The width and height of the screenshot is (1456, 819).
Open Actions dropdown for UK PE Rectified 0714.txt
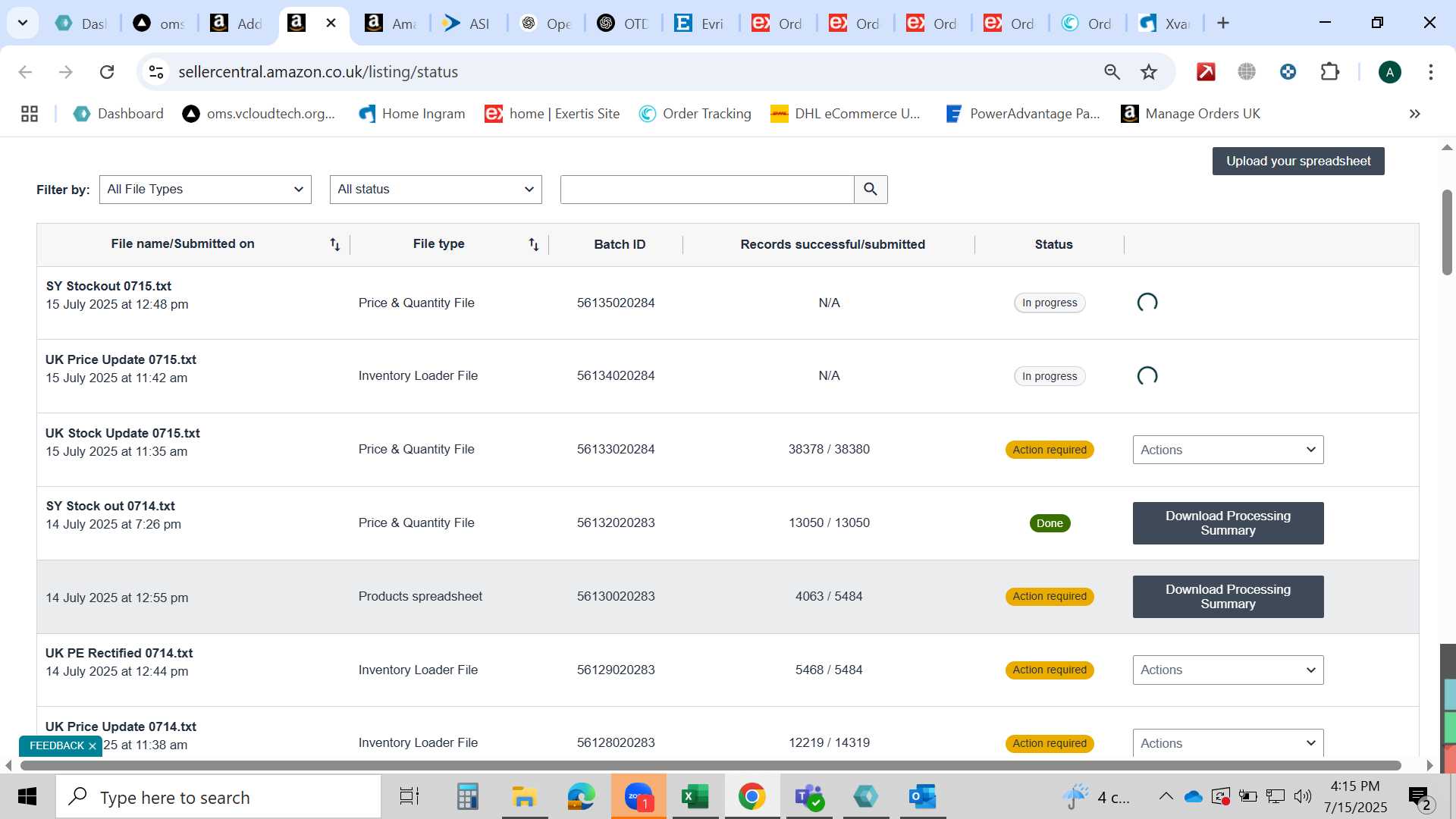1228,670
